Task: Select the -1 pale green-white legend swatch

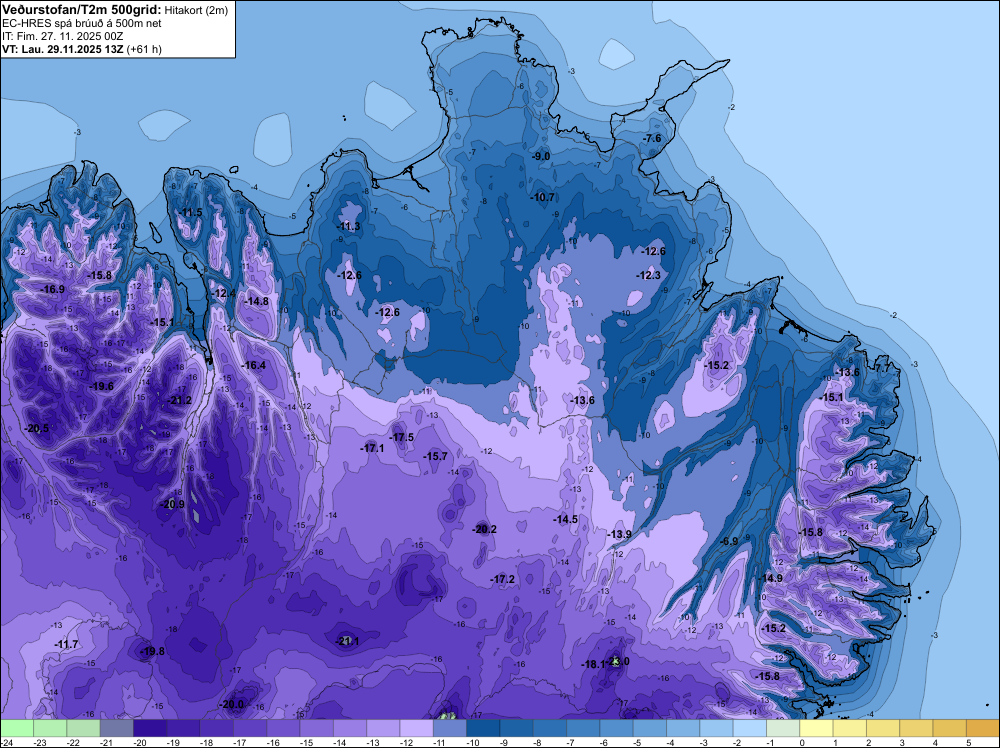Action: (783, 728)
